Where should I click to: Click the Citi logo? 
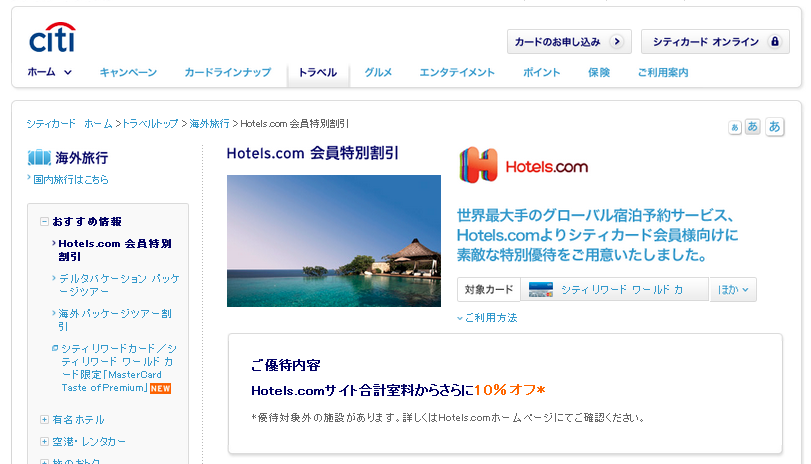(x=52, y=37)
